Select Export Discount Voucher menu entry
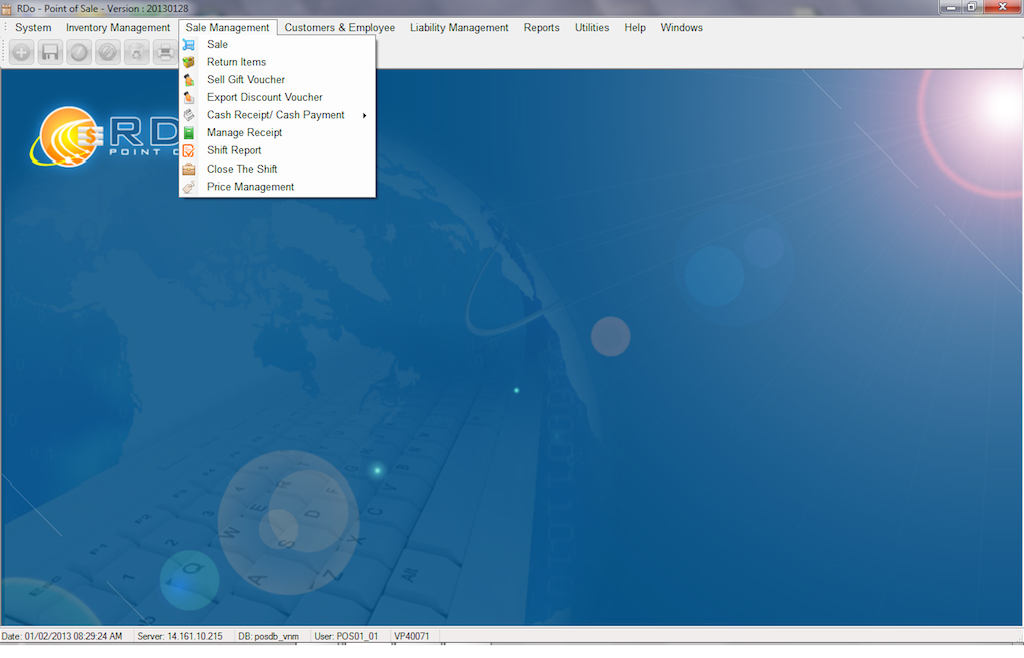 tap(264, 98)
